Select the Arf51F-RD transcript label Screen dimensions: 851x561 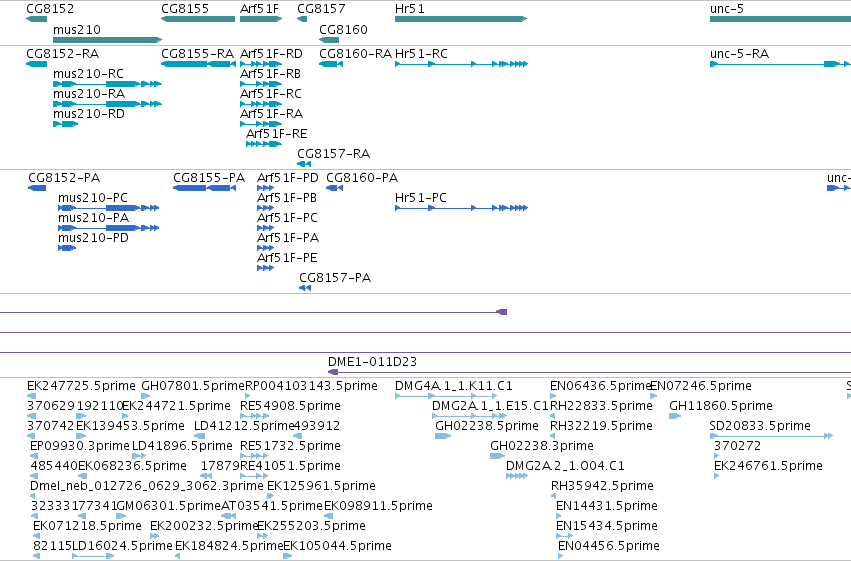point(271,54)
